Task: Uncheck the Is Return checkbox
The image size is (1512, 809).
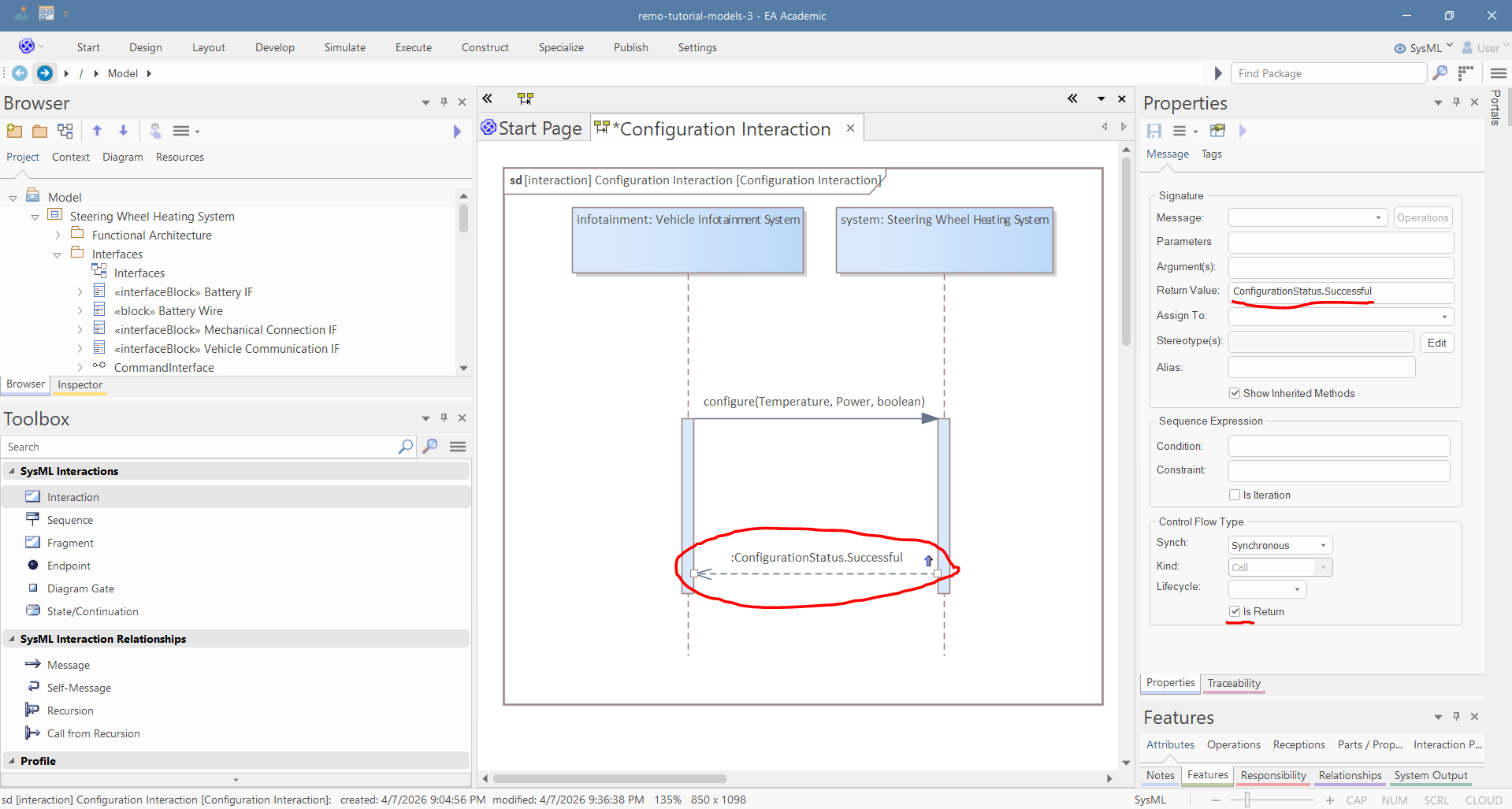Action: click(x=1235, y=611)
